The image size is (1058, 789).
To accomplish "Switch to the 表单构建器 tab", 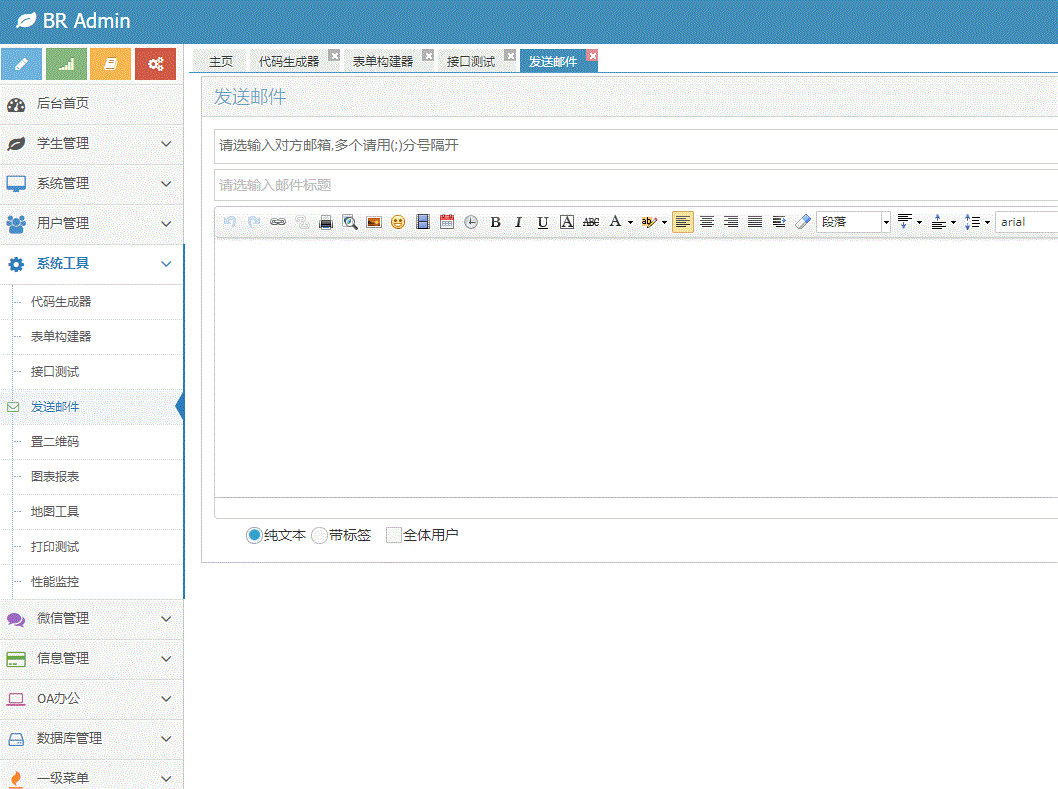I will pos(383,61).
